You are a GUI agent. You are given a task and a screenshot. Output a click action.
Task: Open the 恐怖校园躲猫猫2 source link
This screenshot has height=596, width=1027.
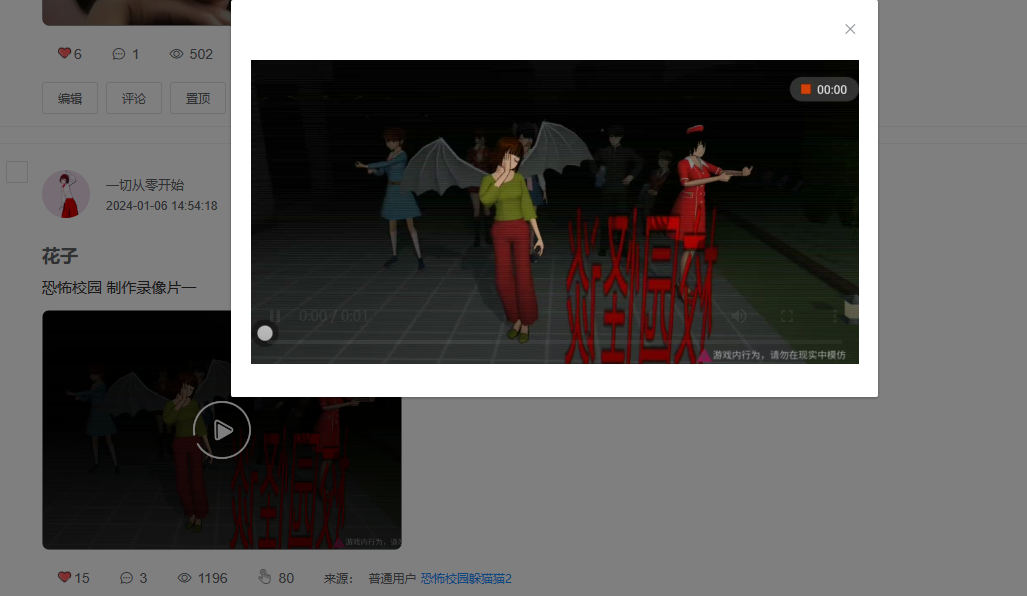(x=466, y=578)
